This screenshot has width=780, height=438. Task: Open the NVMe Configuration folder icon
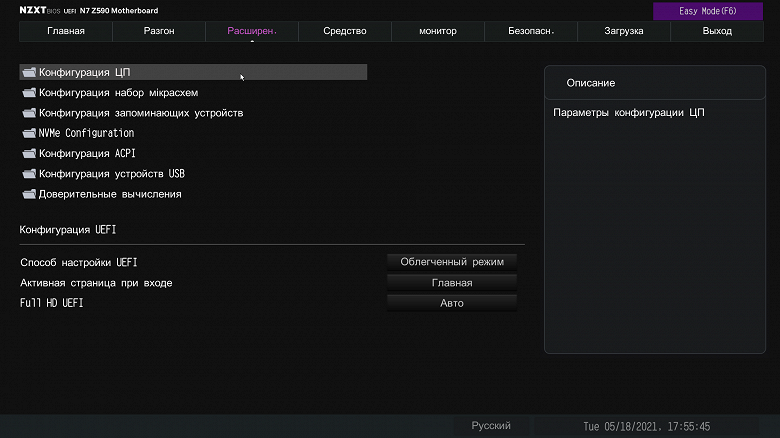click(x=28, y=133)
